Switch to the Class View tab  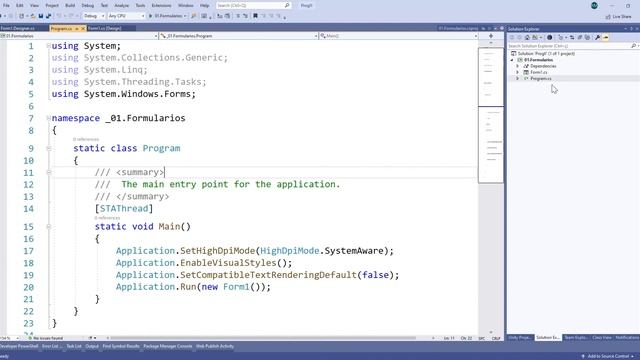[x=602, y=338]
